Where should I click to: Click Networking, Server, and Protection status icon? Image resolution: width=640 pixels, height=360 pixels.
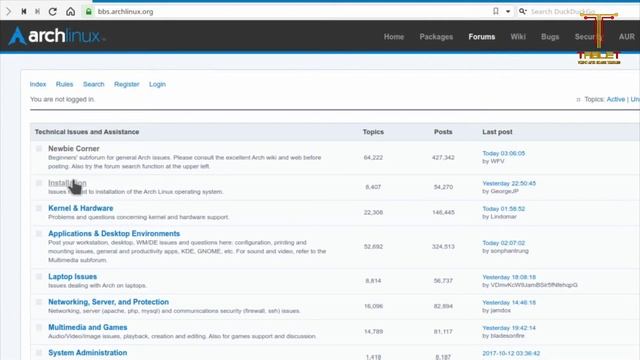point(39,302)
